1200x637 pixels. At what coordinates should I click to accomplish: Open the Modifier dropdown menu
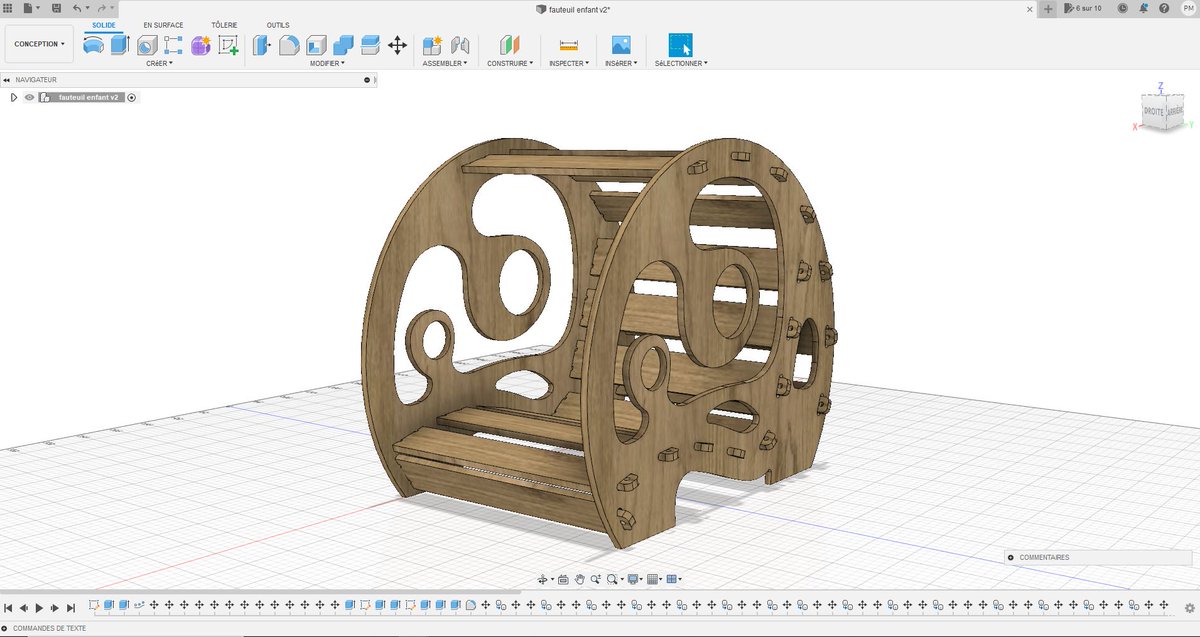tap(327, 63)
